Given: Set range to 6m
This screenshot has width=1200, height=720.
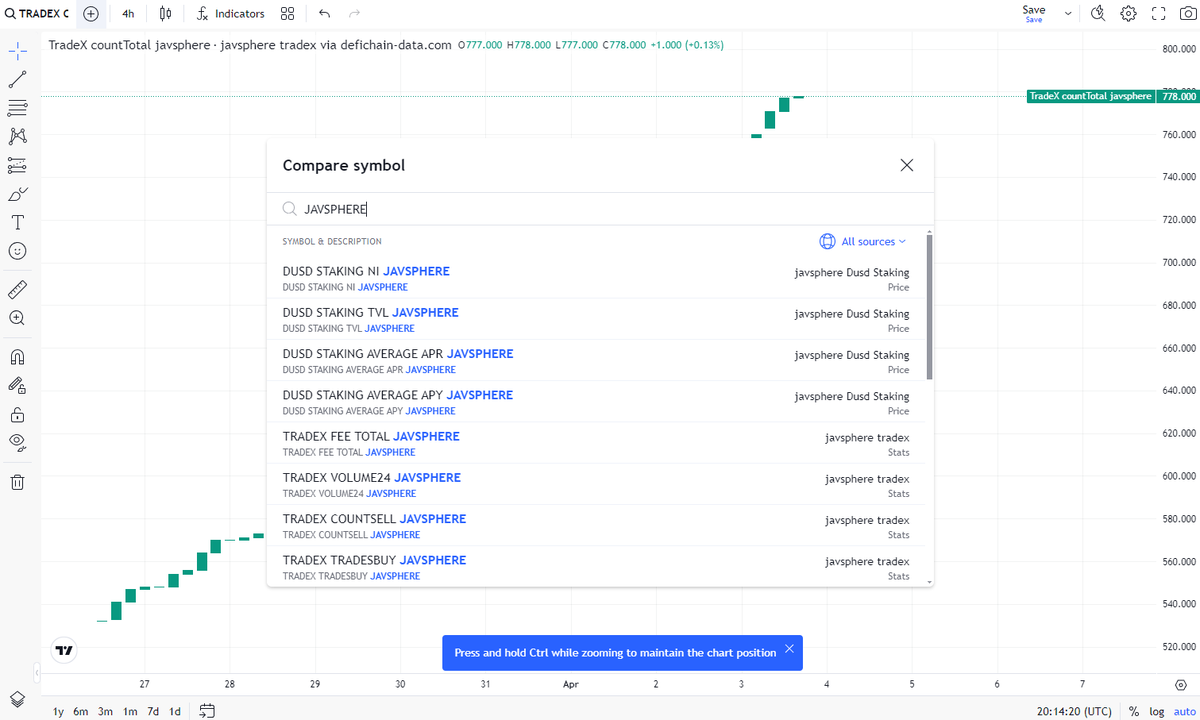Looking at the screenshot, I should pos(82,711).
